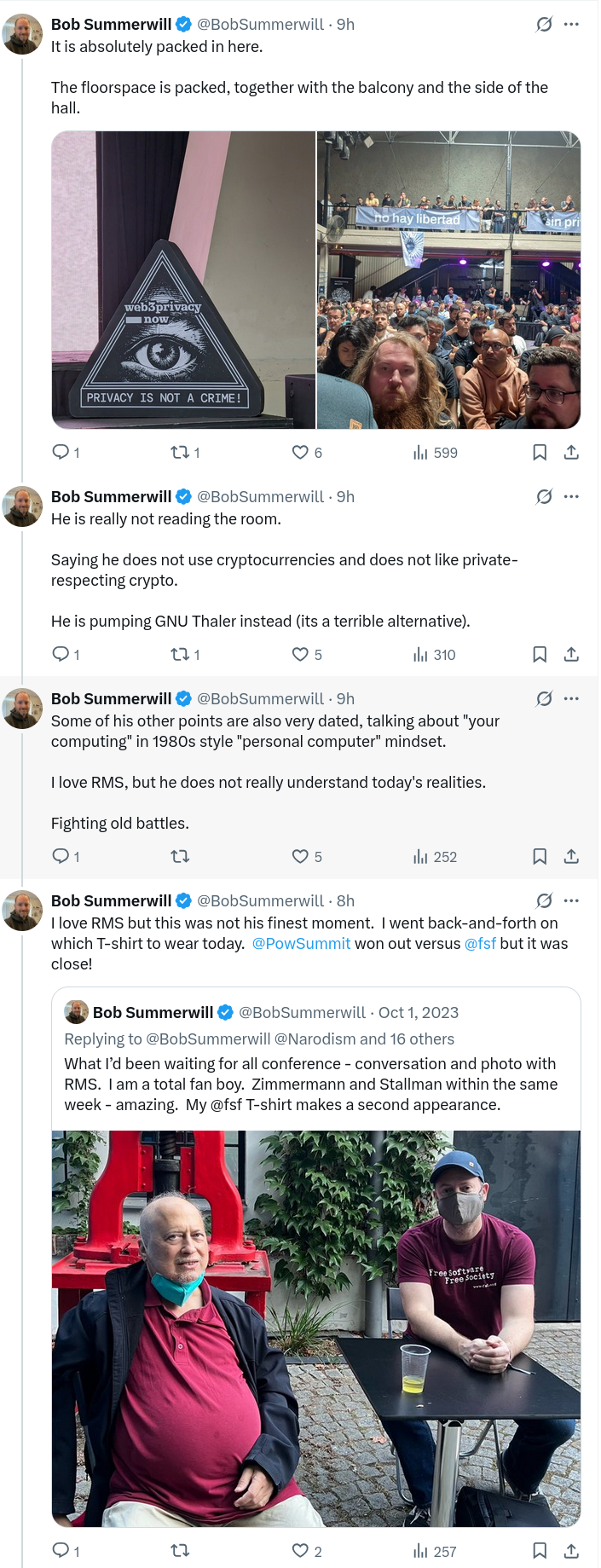Open Grok icon on first tweet
The image size is (601, 1568).
coord(544,25)
